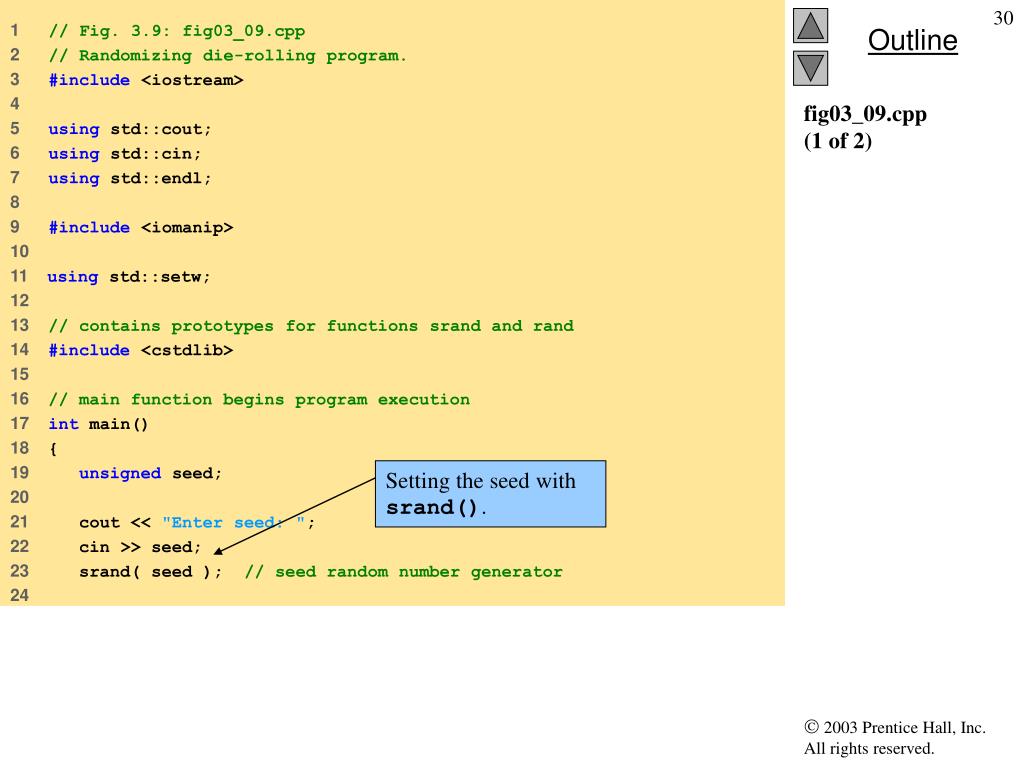Select comment '// Fig. 3.9: fig03_09.cpp'
This screenshot has width=1024, height=768.
[176, 31]
